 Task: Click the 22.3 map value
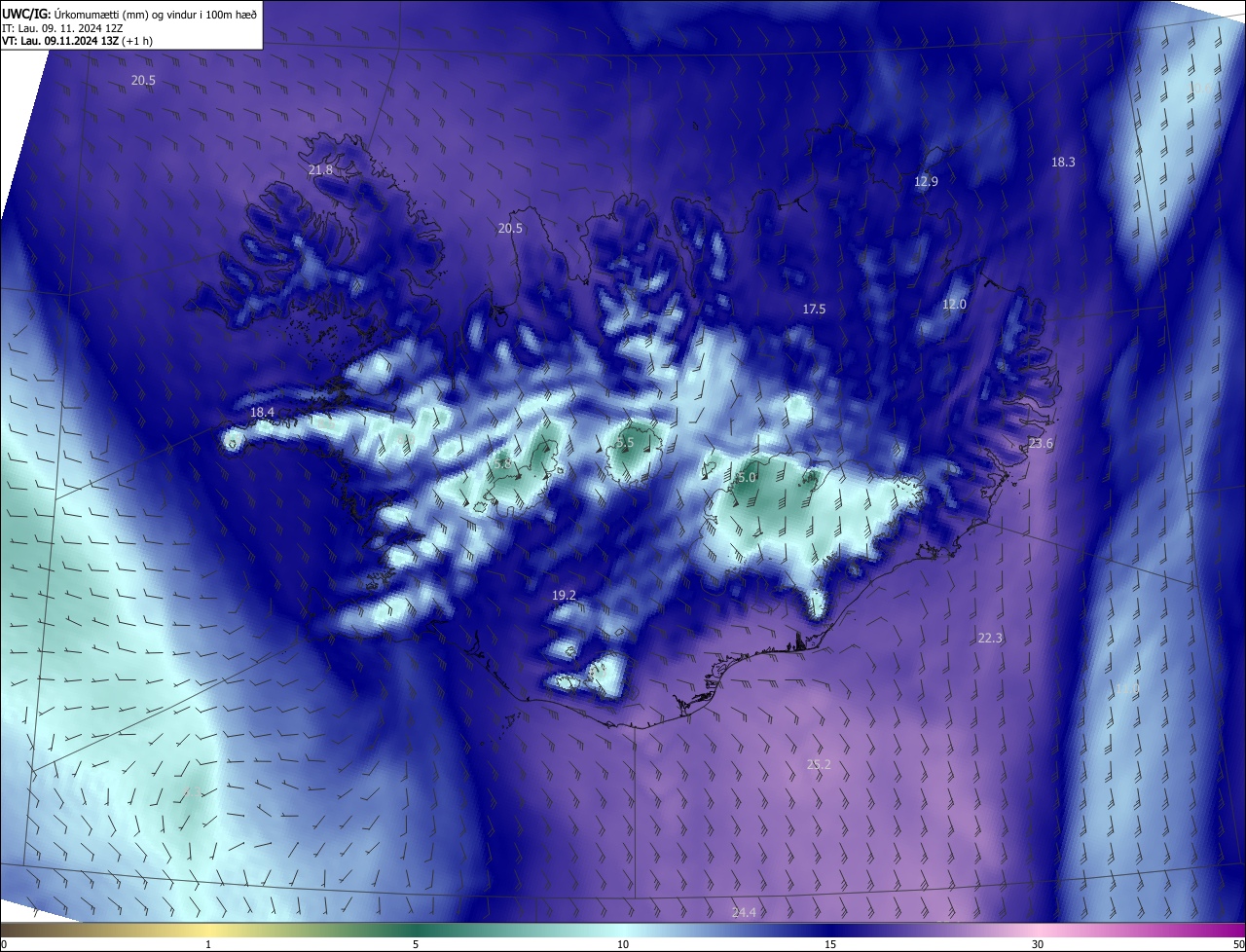[x=990, y=639]
